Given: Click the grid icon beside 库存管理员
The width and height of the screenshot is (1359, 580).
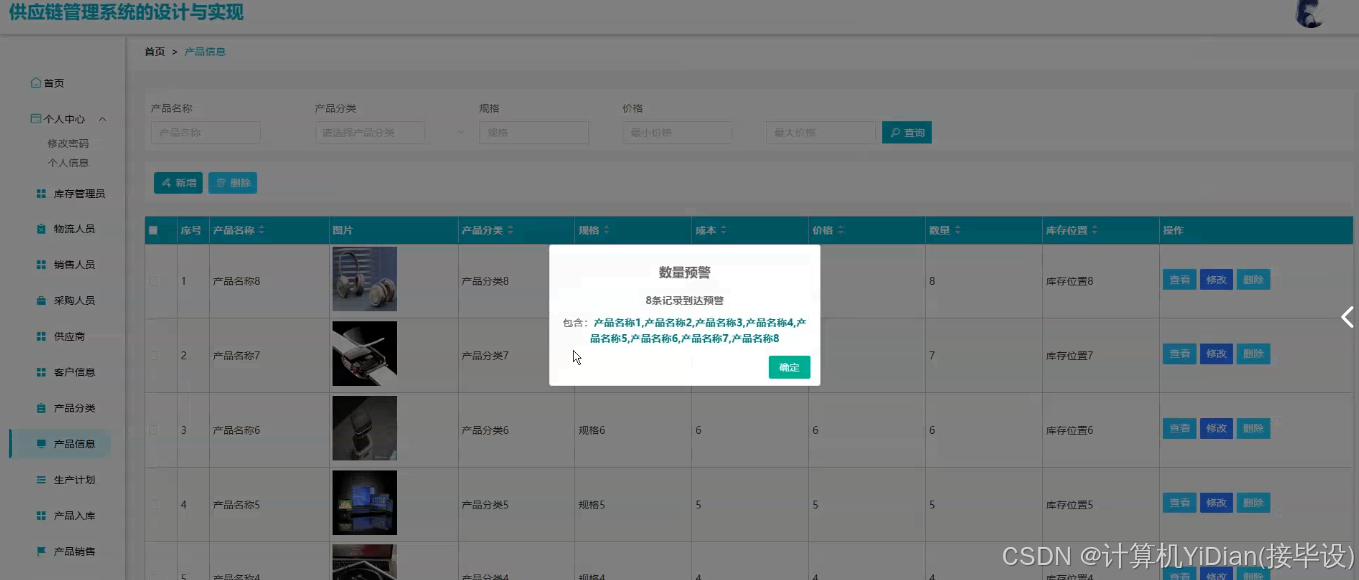Looking at the screenshot, I should 41,193.
